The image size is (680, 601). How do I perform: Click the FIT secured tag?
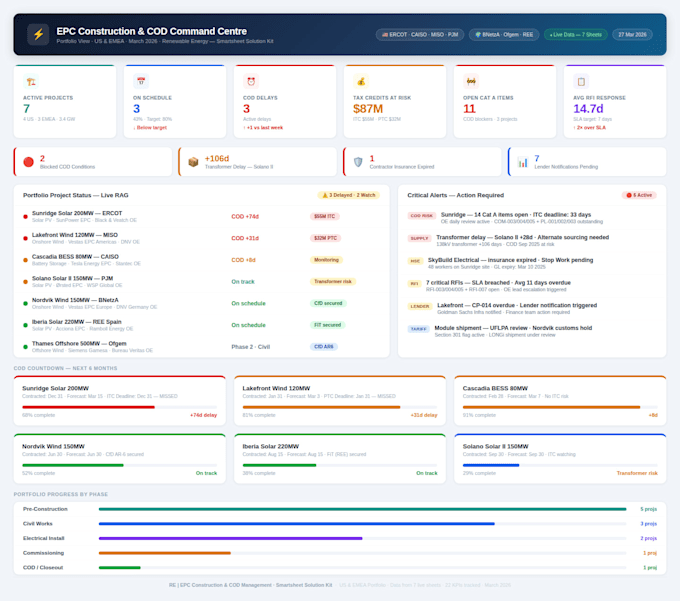(327, 325)
